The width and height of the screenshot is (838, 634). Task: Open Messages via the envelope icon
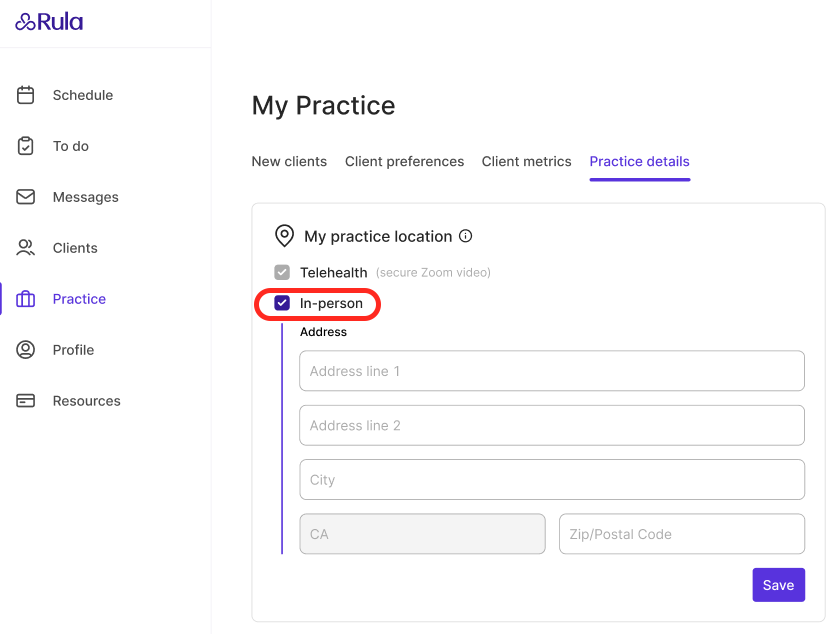[26, 197]
